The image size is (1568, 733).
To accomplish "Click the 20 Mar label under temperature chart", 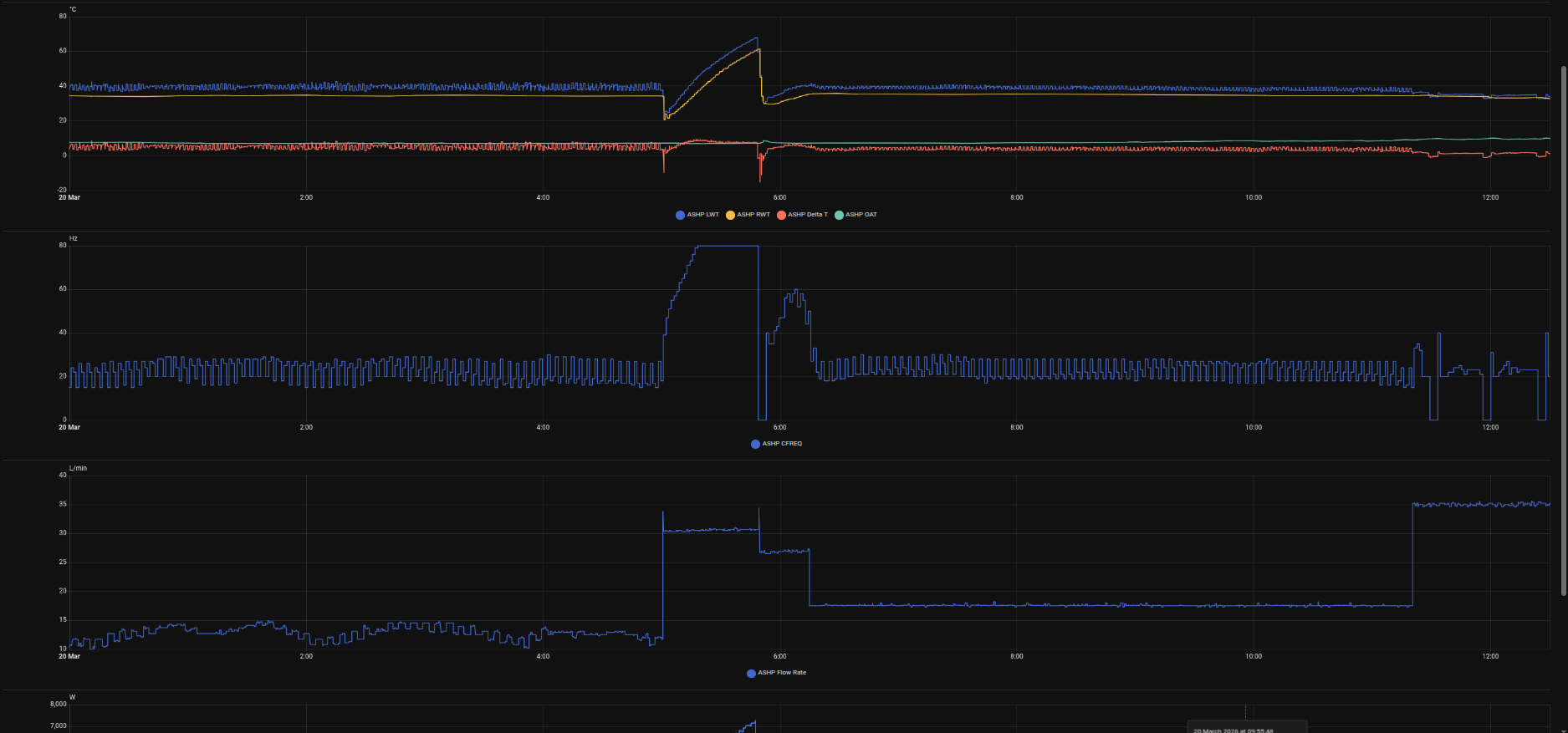I will [69, 198].
